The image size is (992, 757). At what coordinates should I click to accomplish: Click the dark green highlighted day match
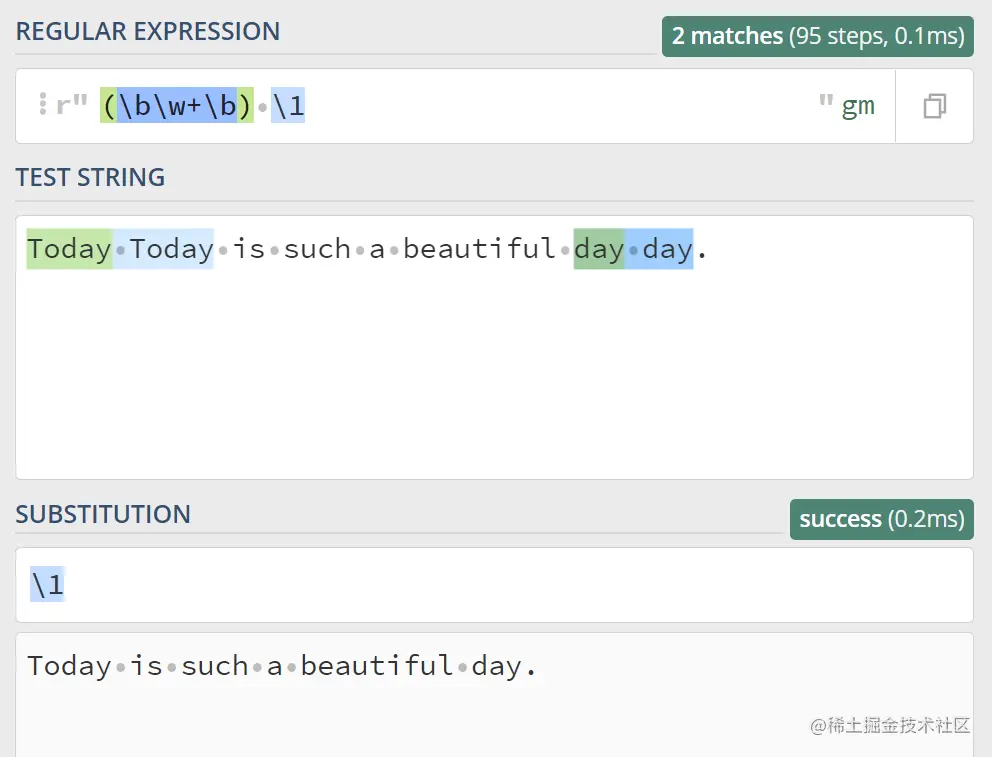pos(598,248)
